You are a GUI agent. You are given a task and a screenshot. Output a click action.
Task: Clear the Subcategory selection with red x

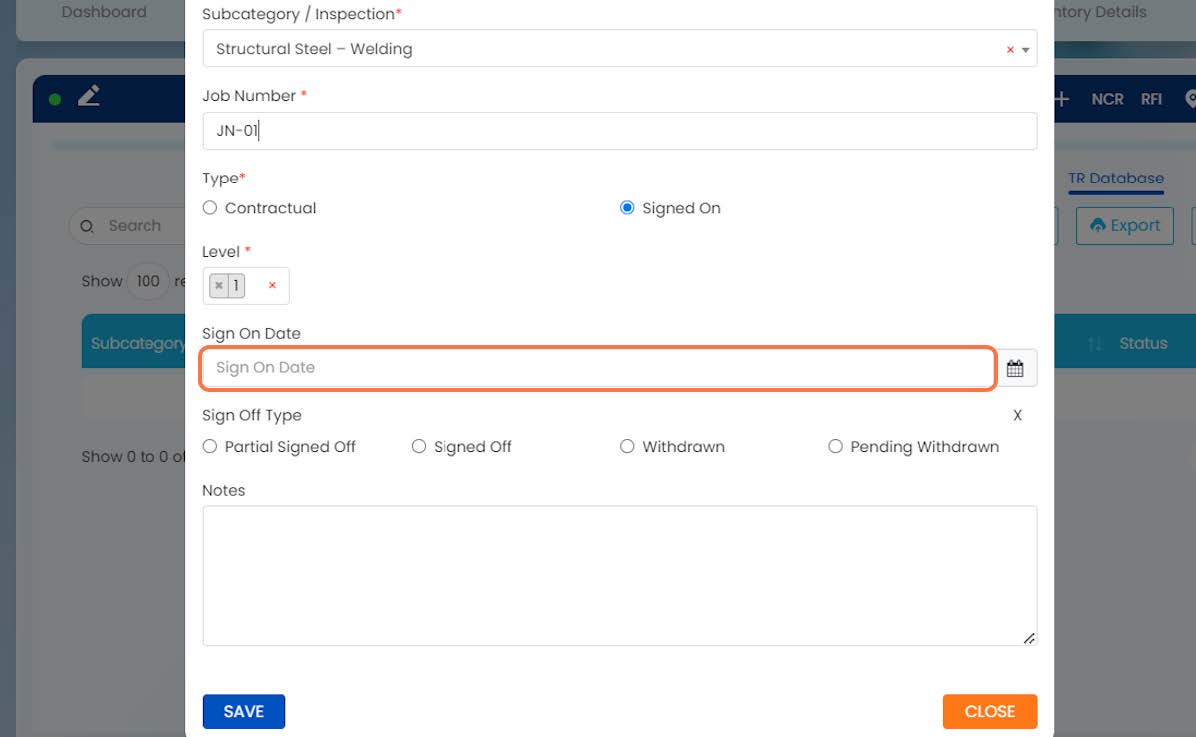tap(1010, 50)
